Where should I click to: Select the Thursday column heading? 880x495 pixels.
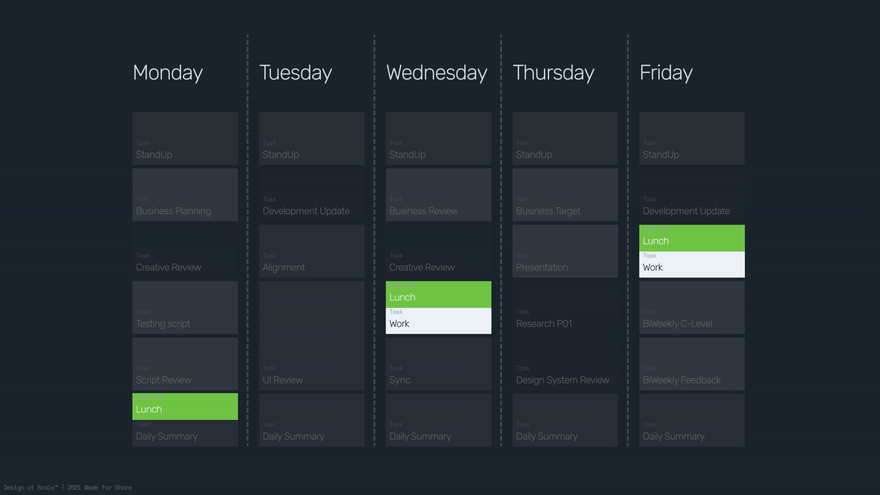point(553,73)
